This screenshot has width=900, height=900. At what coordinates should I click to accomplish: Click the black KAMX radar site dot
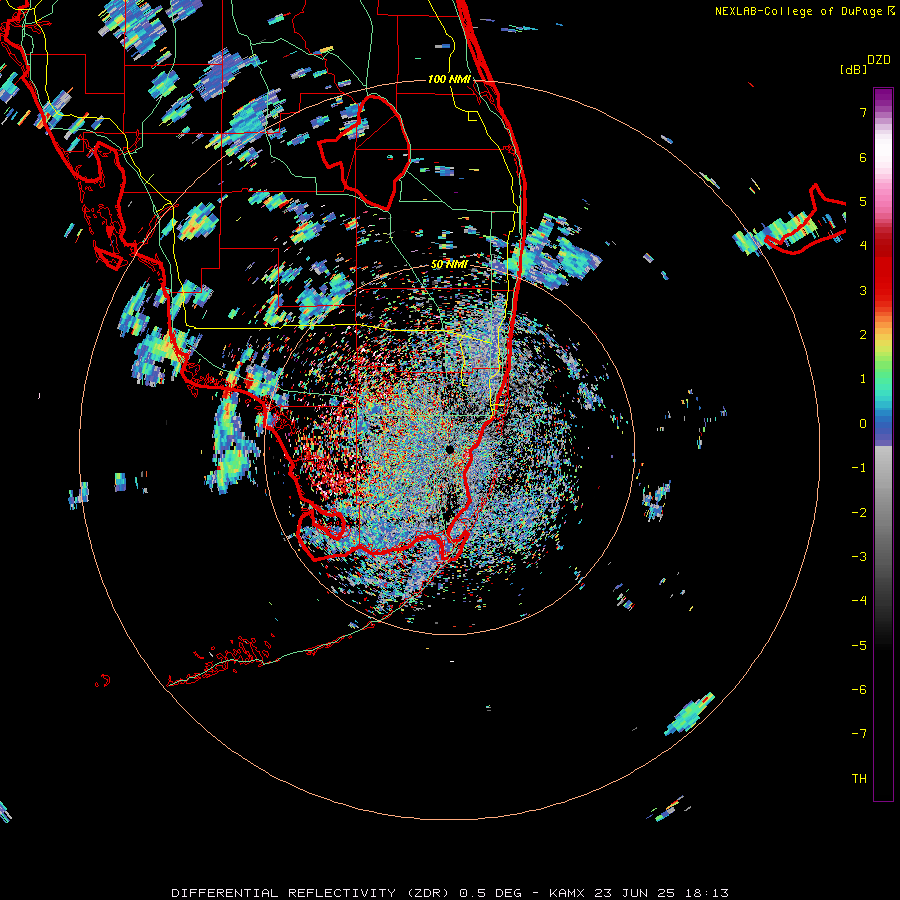(449, 449)
